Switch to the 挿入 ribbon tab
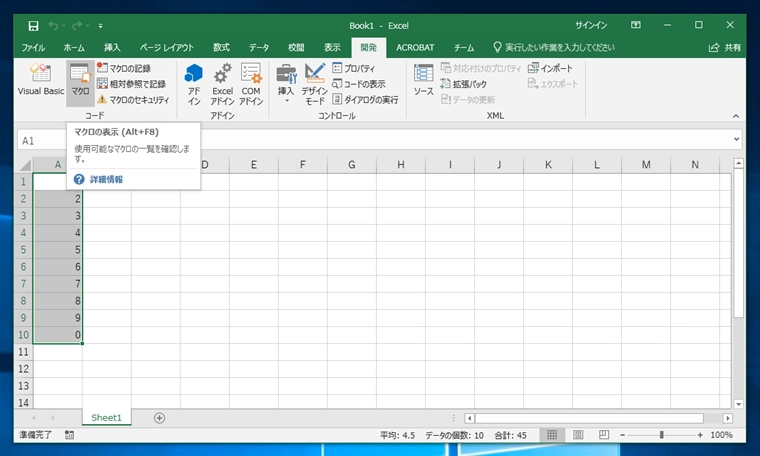Viewport: 760px width, 456px height. pyautogui.click(x=112, y=47)
